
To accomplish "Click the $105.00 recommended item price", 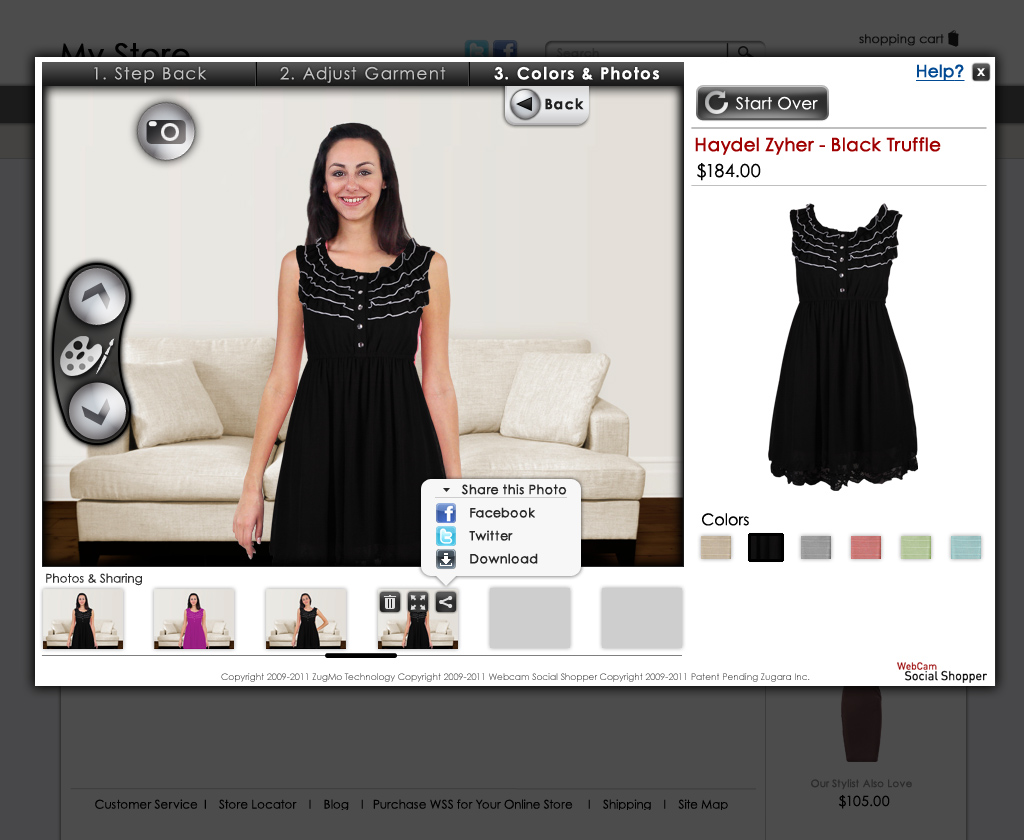I will coord(864,801).
